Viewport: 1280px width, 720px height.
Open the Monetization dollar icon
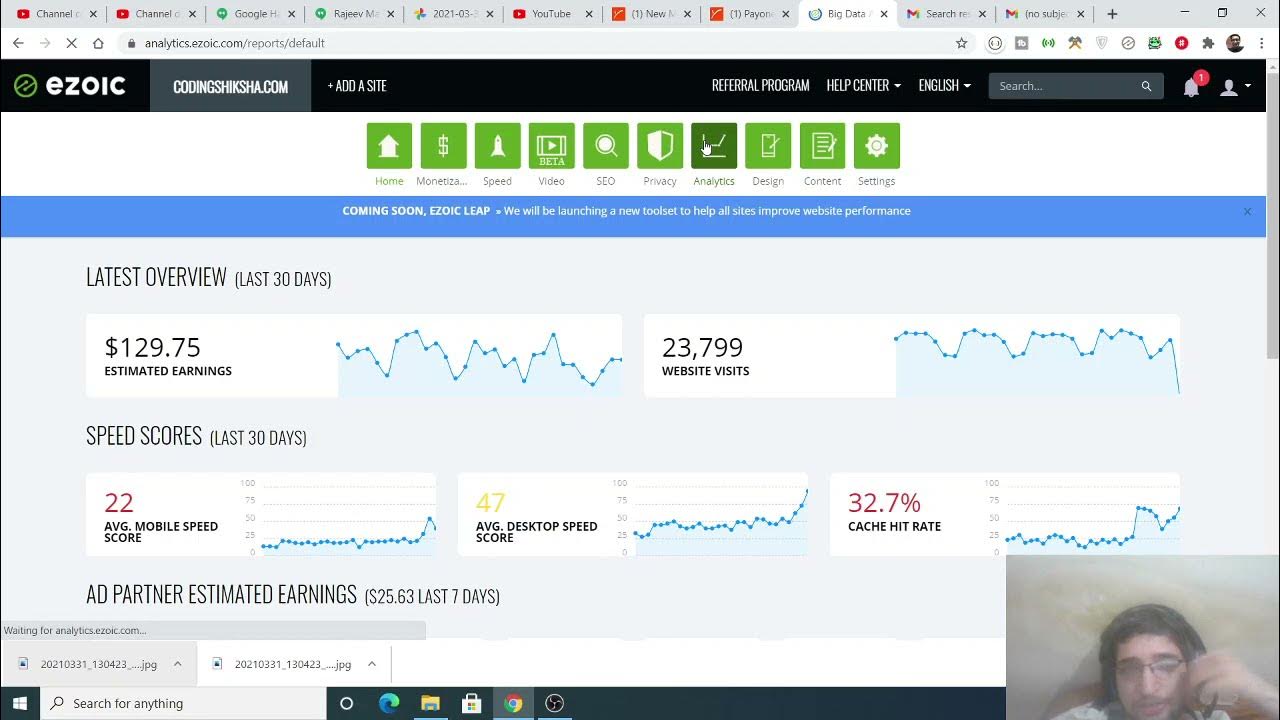pos(443,146)
